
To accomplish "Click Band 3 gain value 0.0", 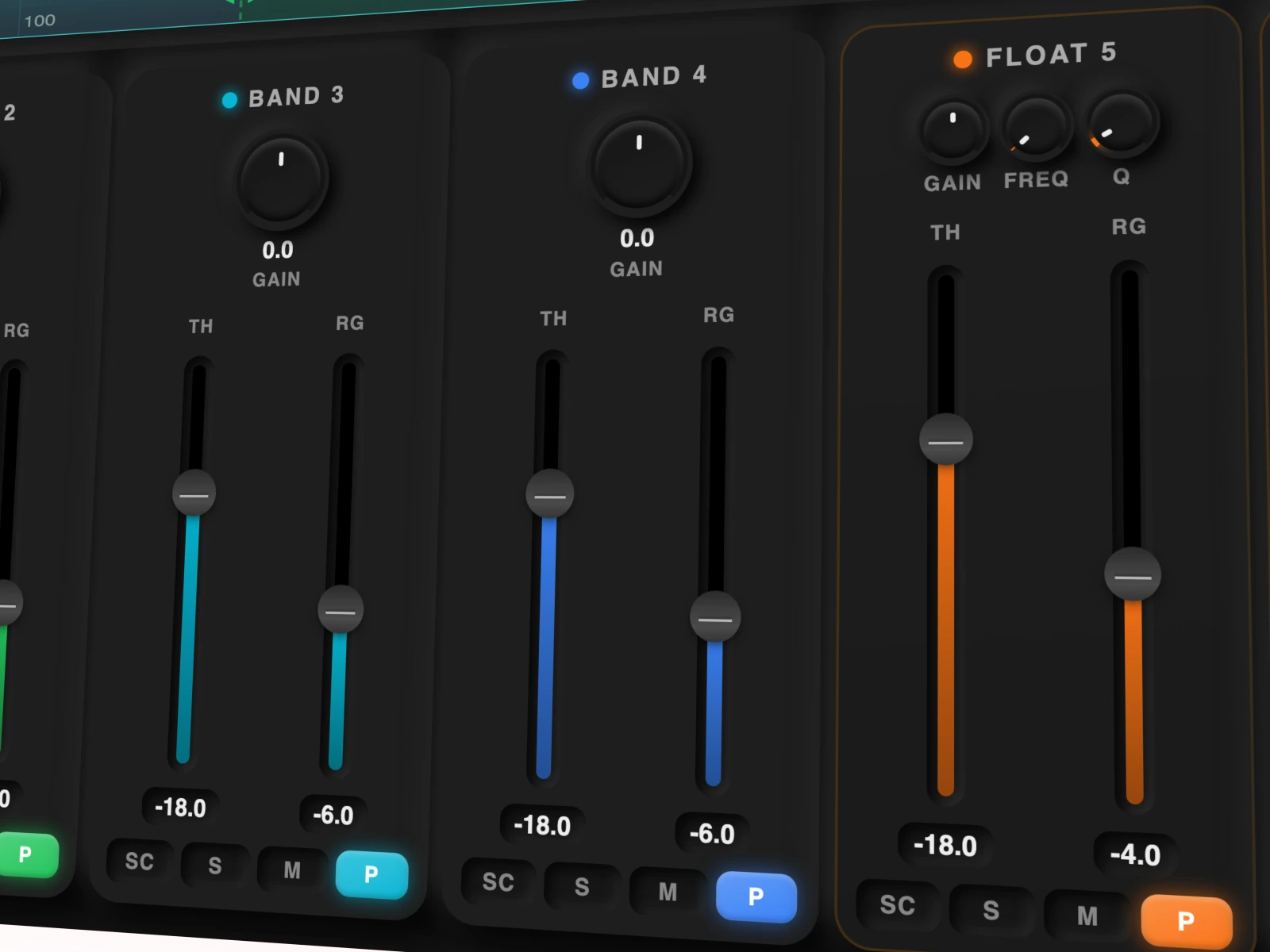I will click(278, 251).
